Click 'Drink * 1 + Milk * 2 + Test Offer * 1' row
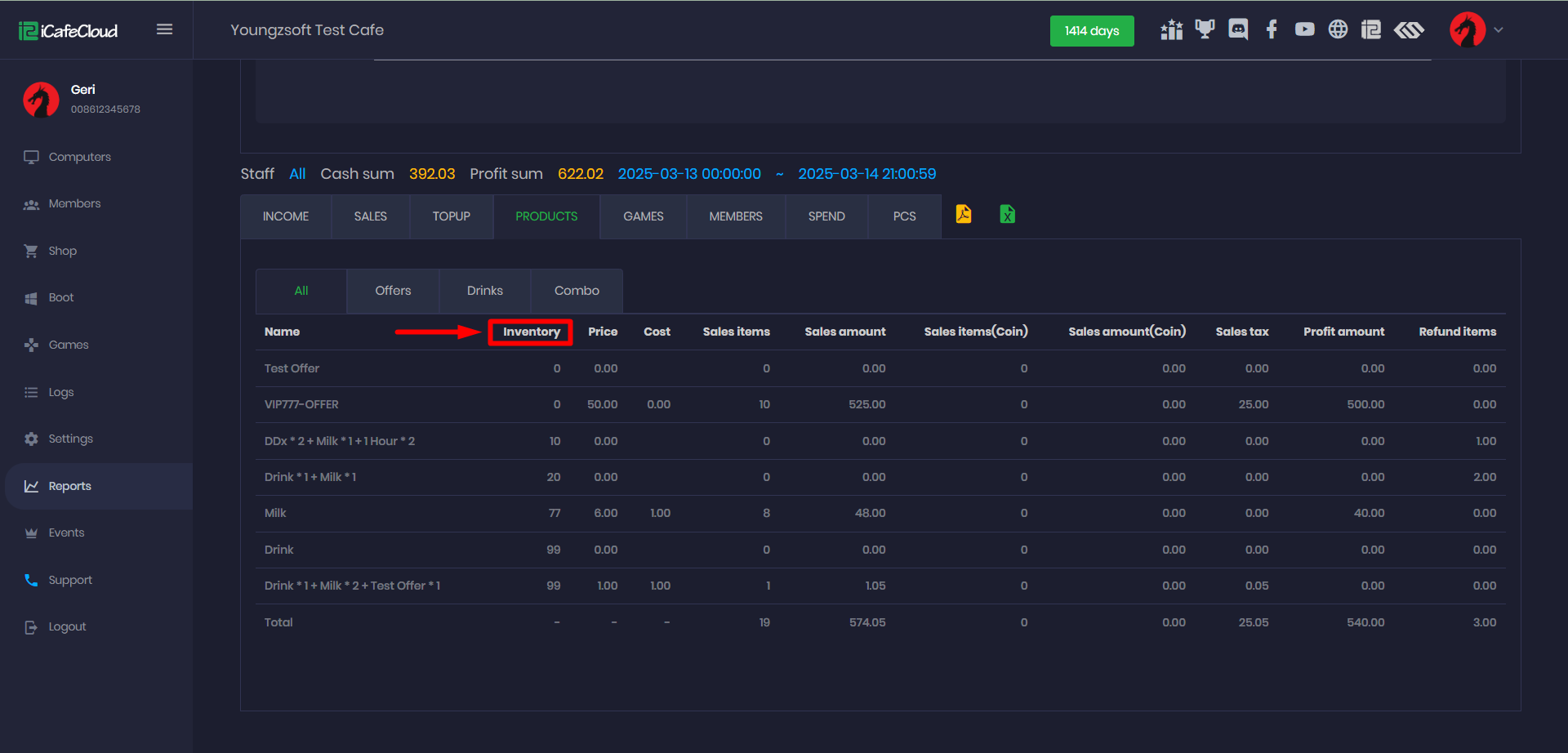This screenshot has height=753, width=1568. pos(880,586)
